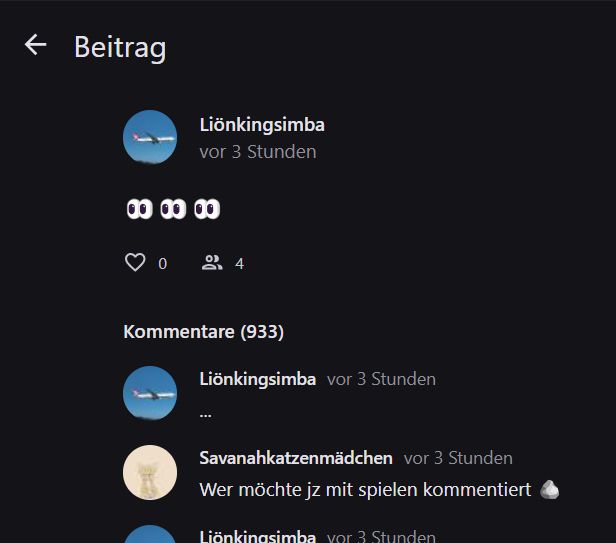Click the like count next to the heart
The image size is (616, 543).
coord(163,264)
